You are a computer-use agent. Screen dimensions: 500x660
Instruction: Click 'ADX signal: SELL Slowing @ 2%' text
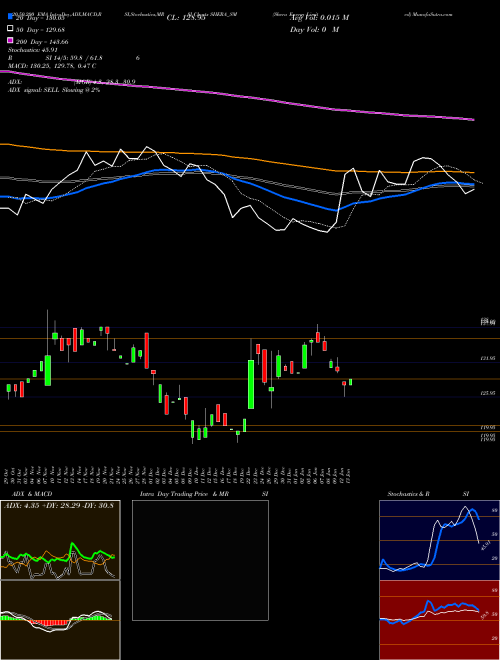(54, 90)
